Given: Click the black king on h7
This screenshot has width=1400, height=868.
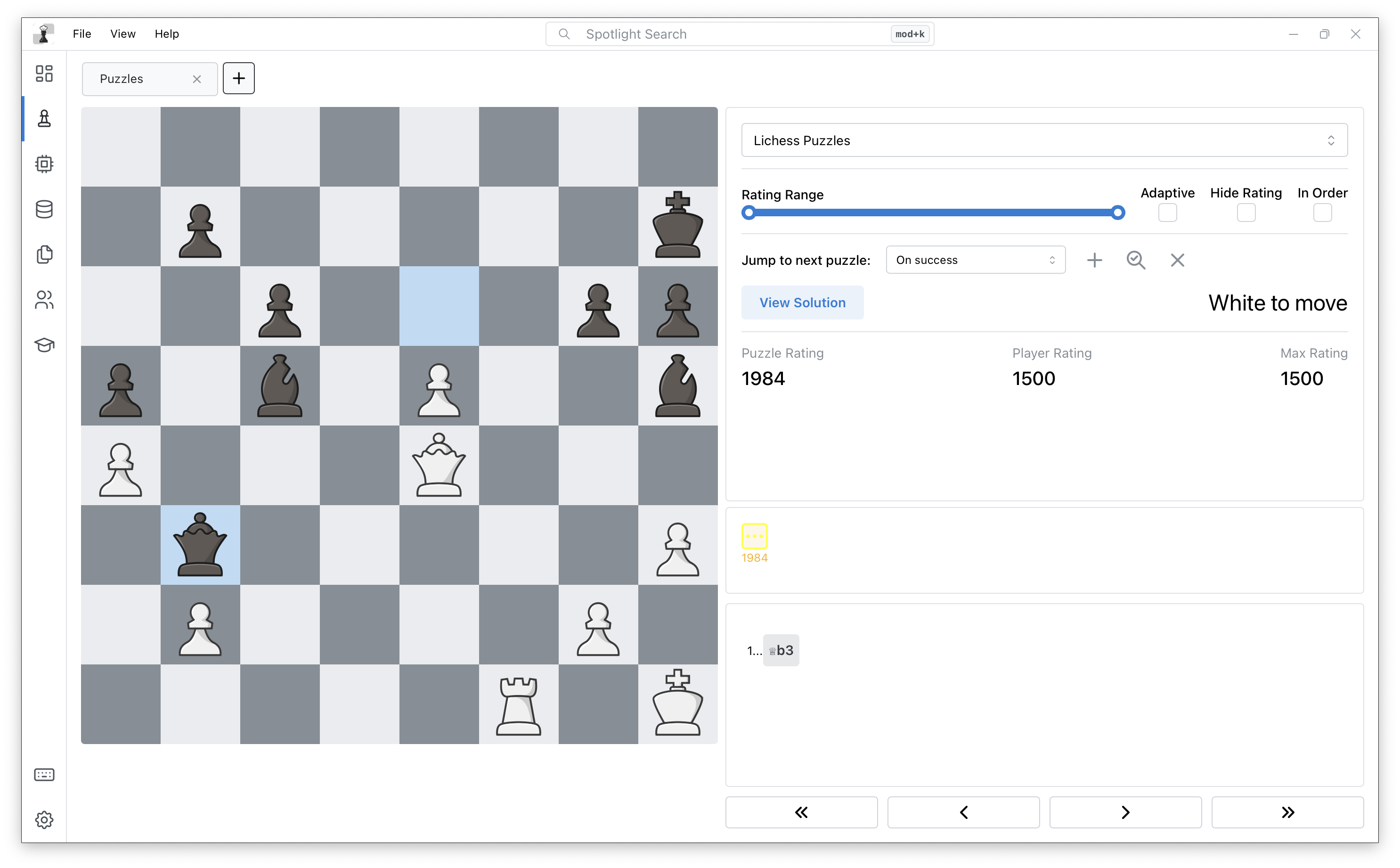Looking at the screenshot, I should coord(677,225).
